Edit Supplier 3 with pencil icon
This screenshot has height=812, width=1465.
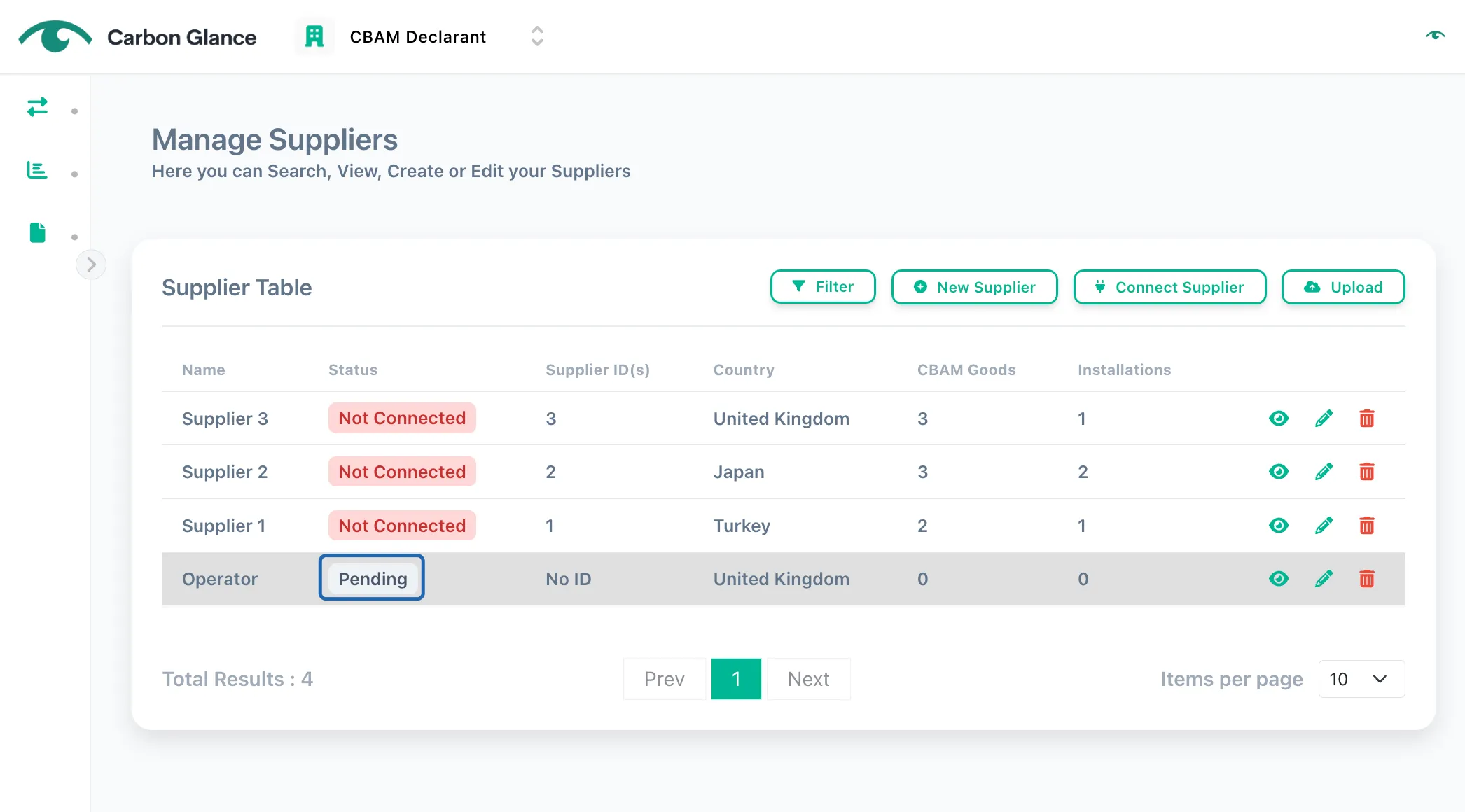click(x=1324, y=419)
